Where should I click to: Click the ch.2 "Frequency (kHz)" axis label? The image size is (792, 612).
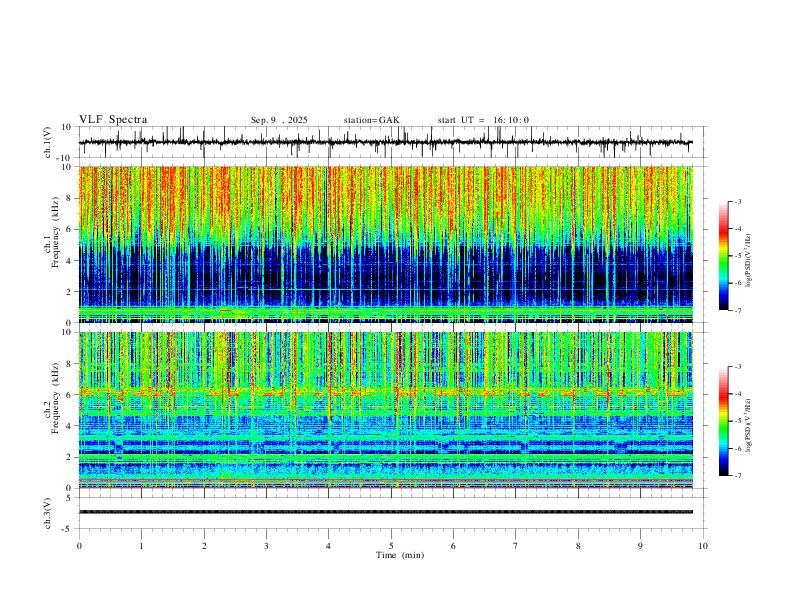point(55,398)
